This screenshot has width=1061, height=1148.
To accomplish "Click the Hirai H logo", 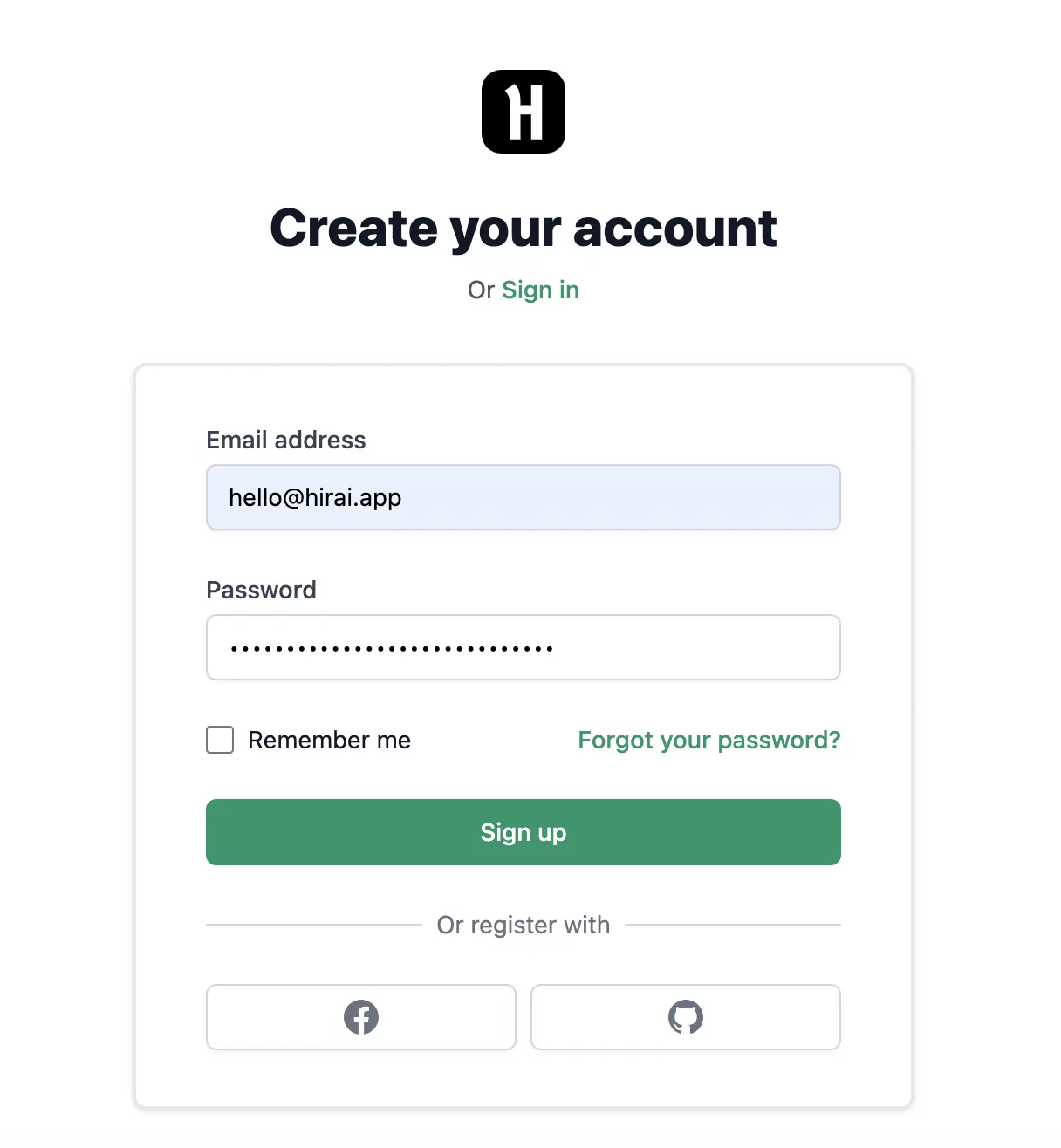I will point(524,112).
